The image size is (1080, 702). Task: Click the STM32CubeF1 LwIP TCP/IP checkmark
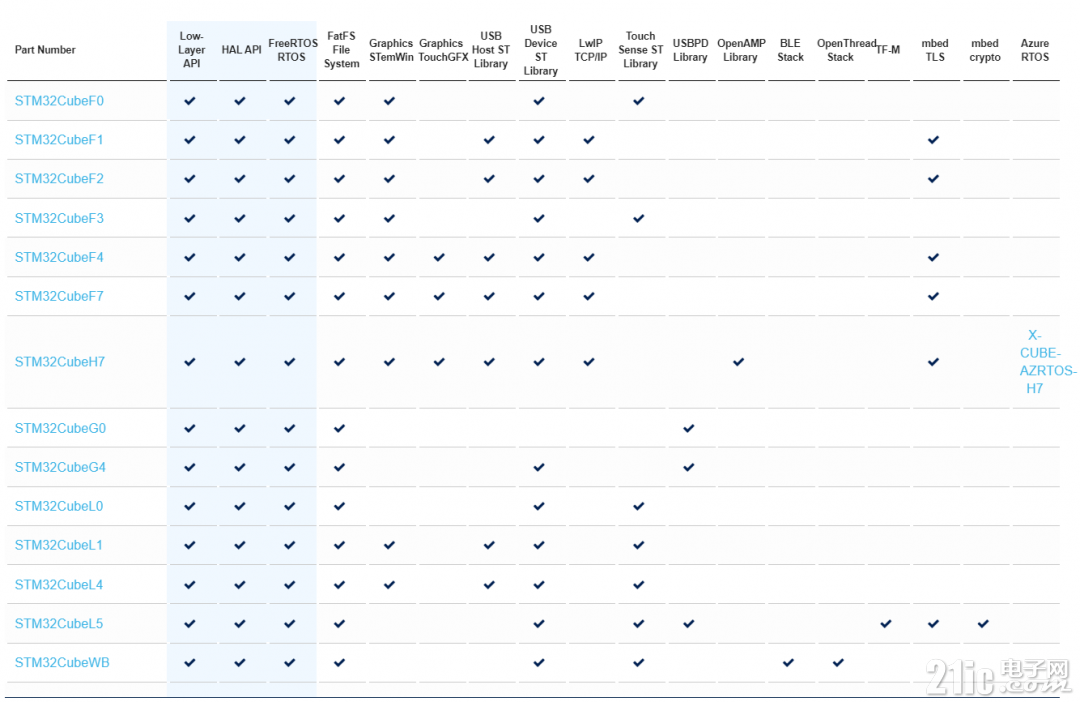[x=589, y=140]
